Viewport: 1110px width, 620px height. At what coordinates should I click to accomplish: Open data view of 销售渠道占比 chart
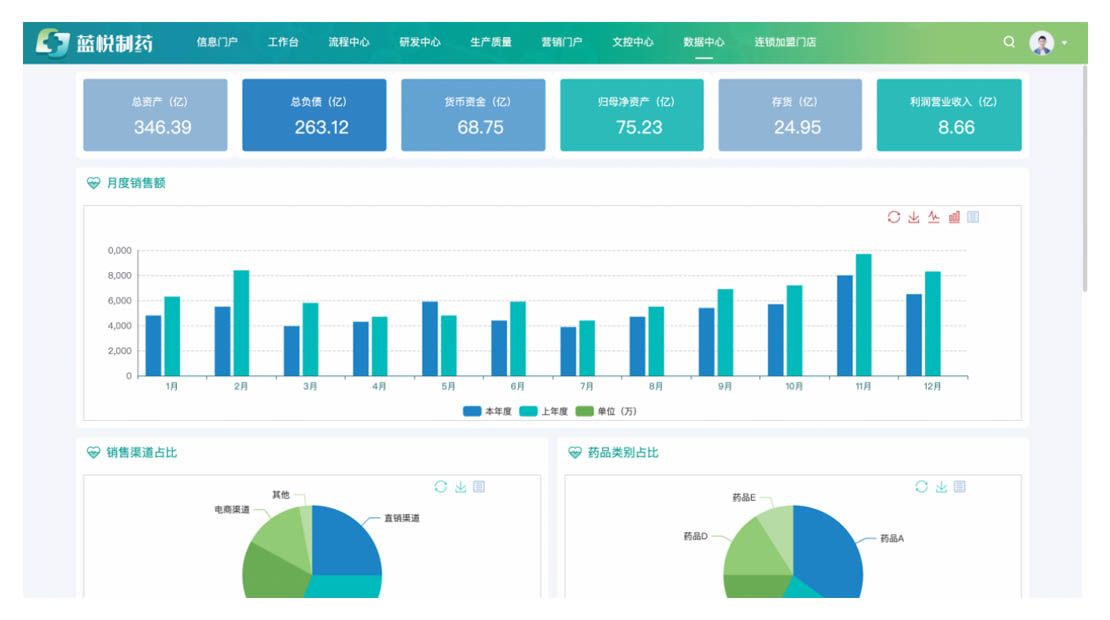480,487
